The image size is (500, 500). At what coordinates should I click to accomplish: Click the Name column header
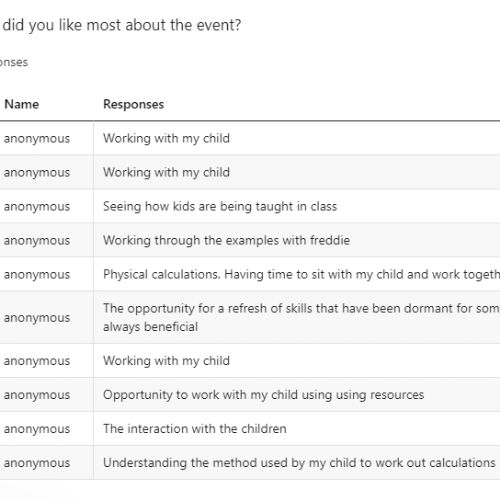[22, 104]
